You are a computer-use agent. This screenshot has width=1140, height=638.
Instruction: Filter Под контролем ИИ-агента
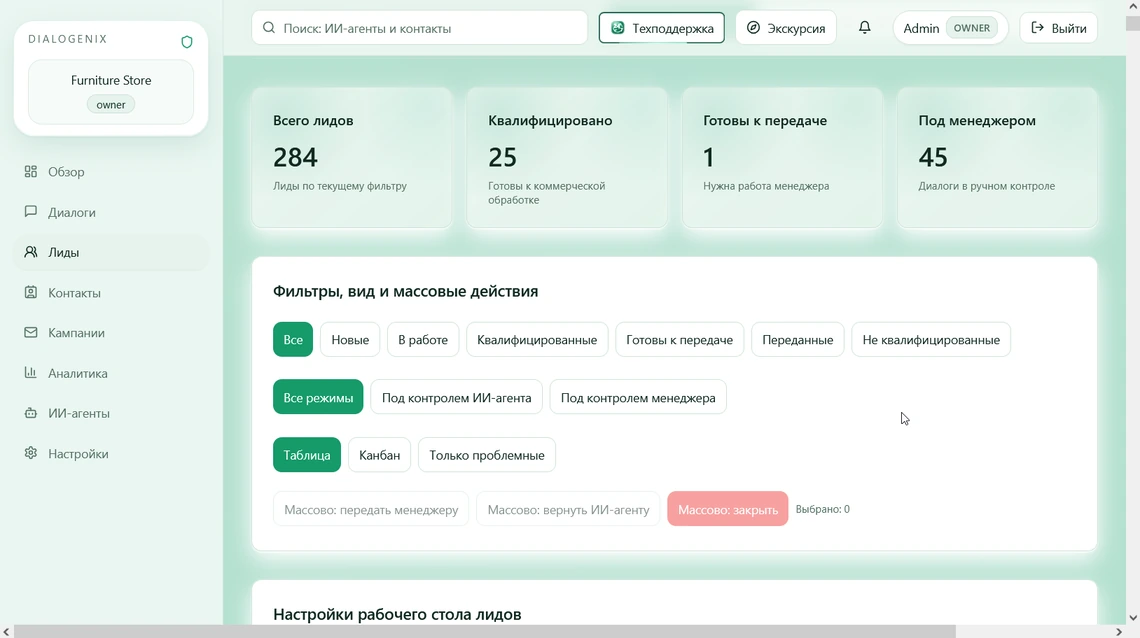(x=456, y=397)
